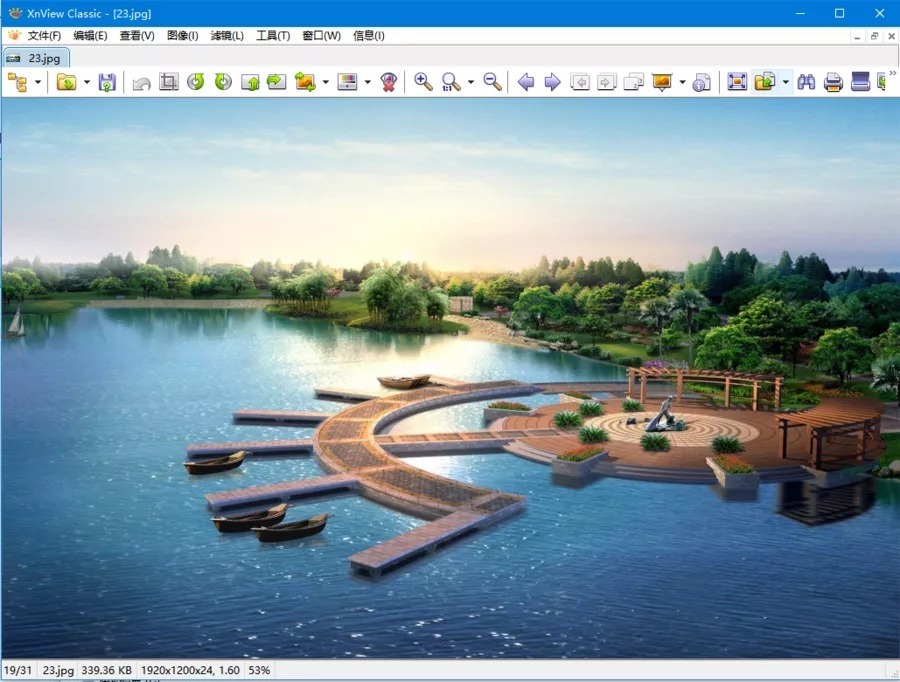Screen dimensions: 900x682
Task: Toggle fullscreen view icon
Action: tap(737, 82)
